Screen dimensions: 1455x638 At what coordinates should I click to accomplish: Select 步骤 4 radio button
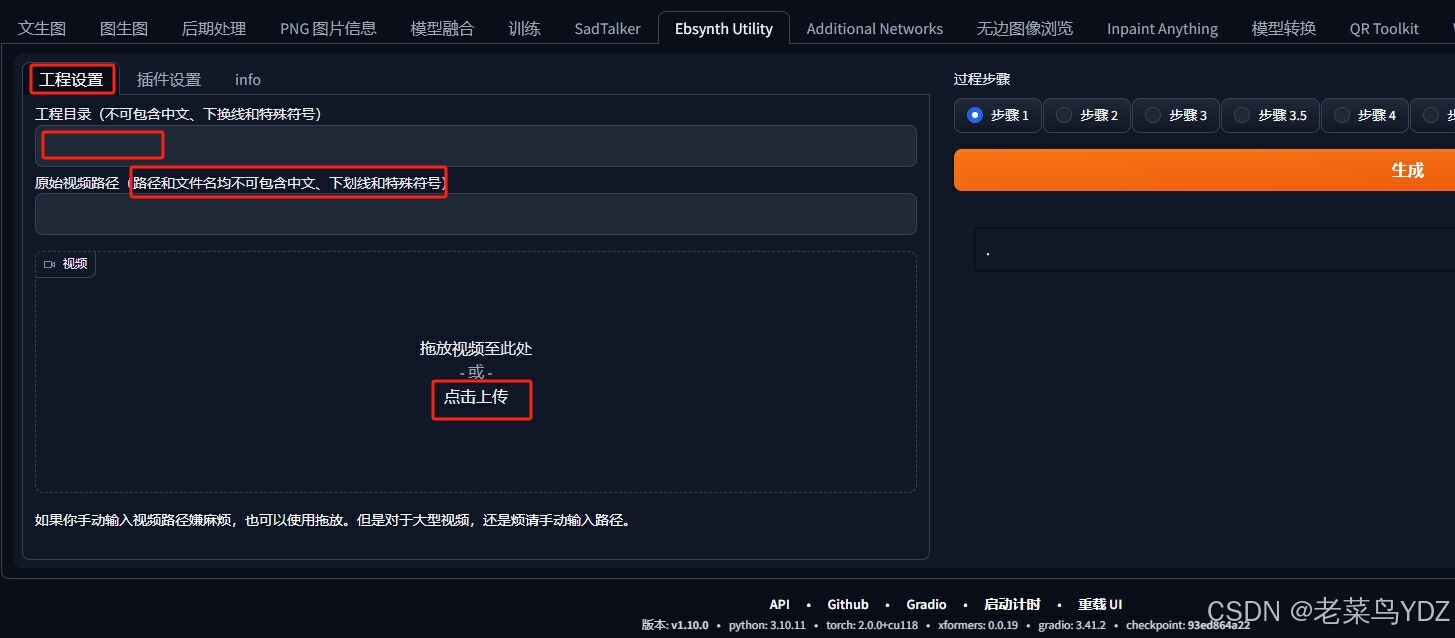pos(1365,115)
